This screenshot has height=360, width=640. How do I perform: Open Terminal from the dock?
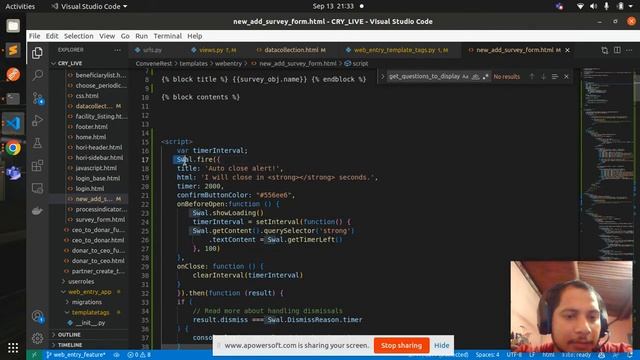13,98
